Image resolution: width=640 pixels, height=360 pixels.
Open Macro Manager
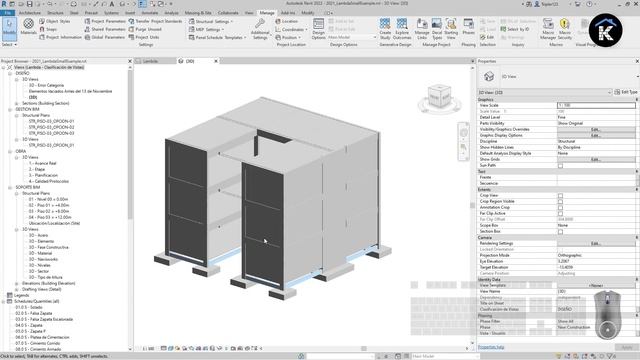[548, 29]
